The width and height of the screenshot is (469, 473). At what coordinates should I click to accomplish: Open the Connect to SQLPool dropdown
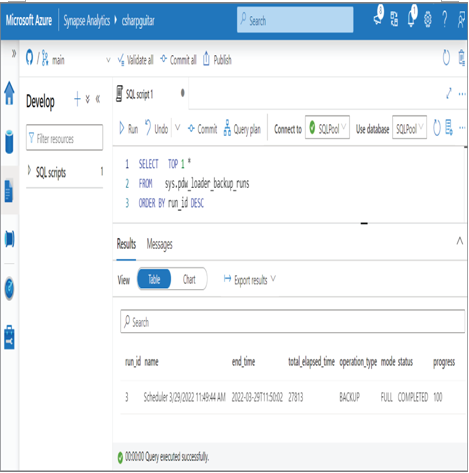327,128
